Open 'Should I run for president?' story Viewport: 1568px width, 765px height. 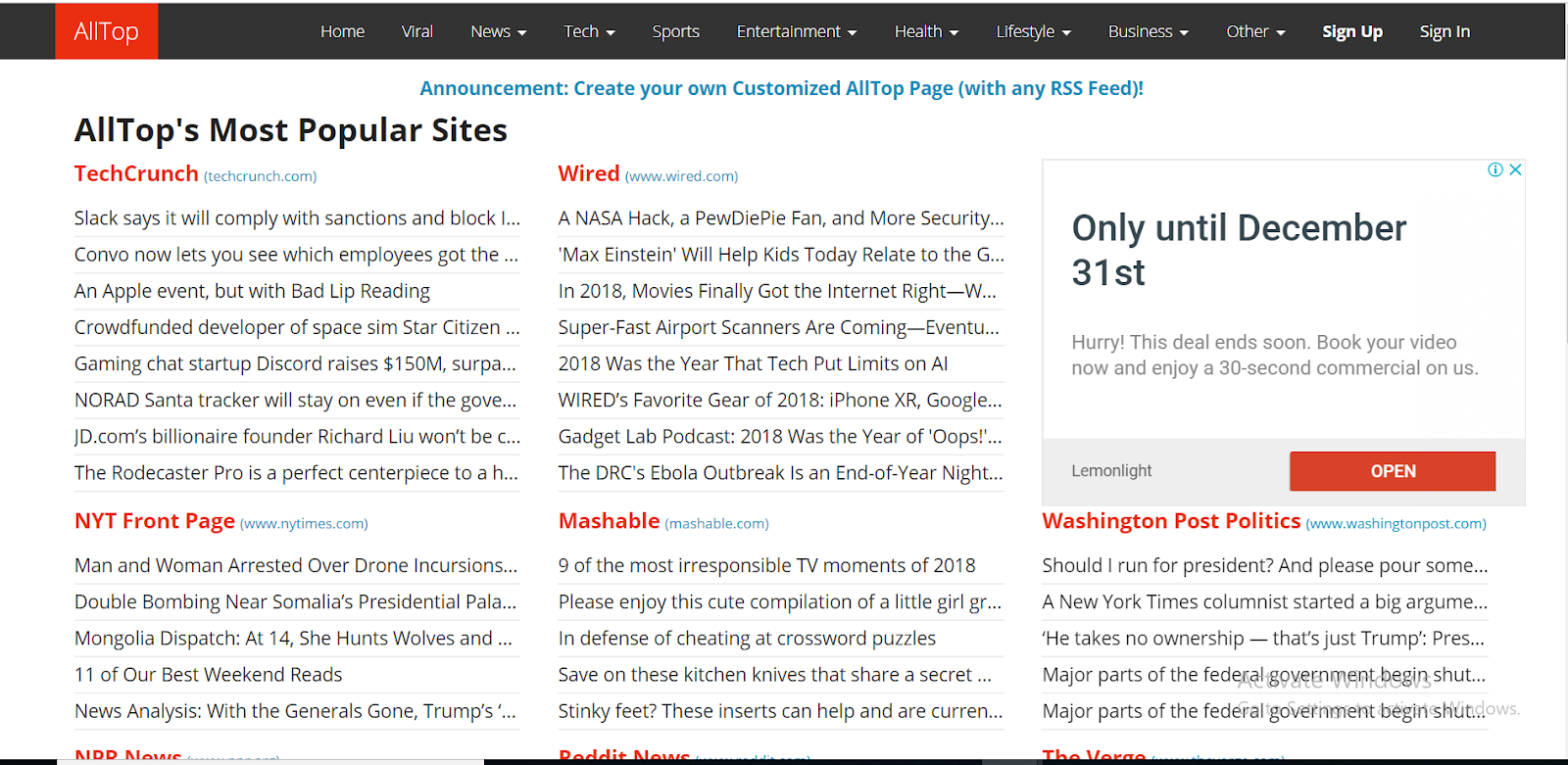[x=1265, y=565]
